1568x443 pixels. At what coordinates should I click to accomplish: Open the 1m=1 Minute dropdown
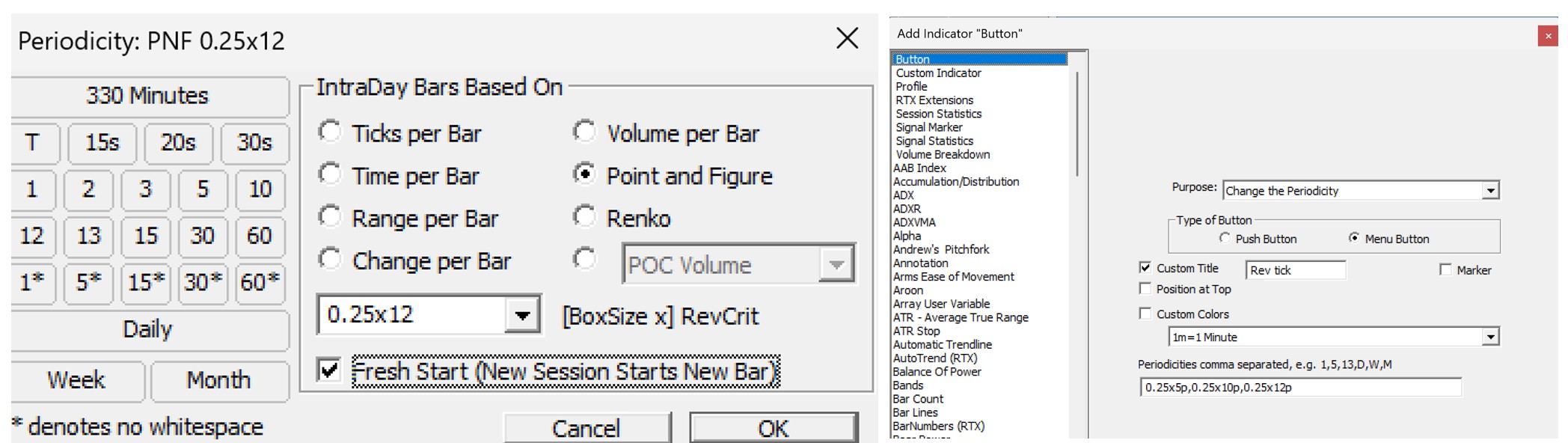(x=1490, y=337)
